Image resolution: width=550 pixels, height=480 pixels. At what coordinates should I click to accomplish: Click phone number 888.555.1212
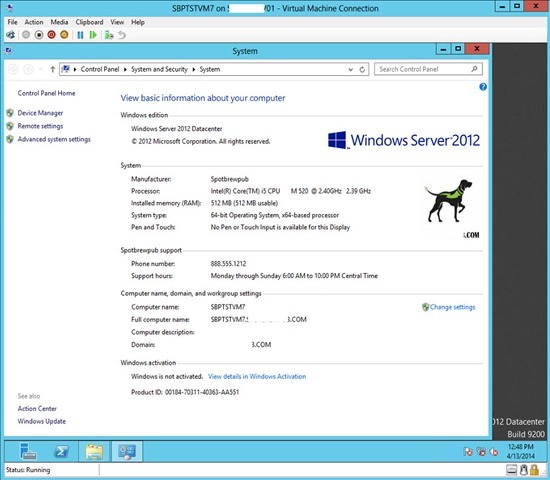[x=228, y=264]
